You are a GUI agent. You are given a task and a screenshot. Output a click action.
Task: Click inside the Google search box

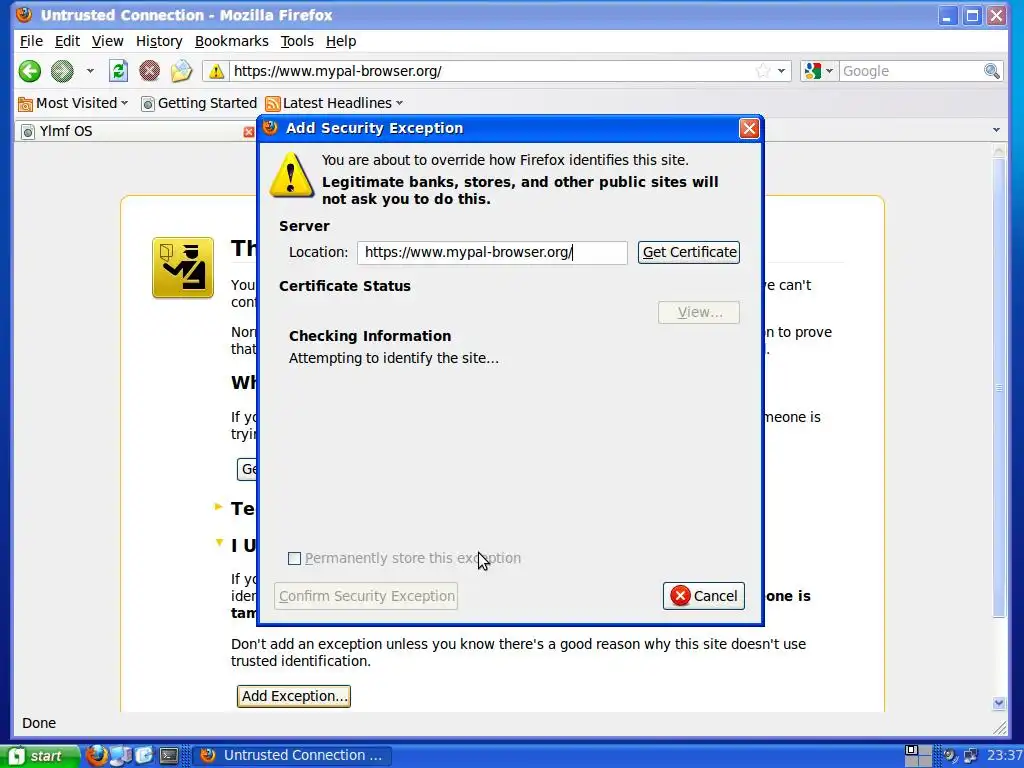(910, 71)
